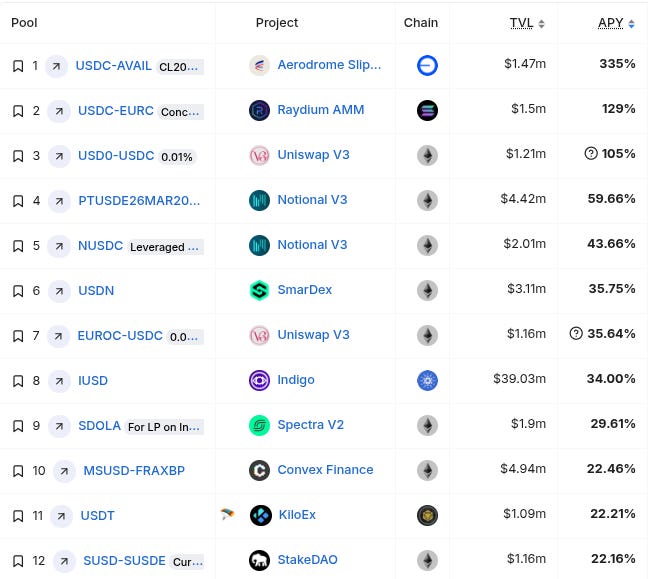Open external link arrow for EUROC-USDC
Image resolution: width=648 pixels, height=579 pixels.
click(x=58, y=336)
